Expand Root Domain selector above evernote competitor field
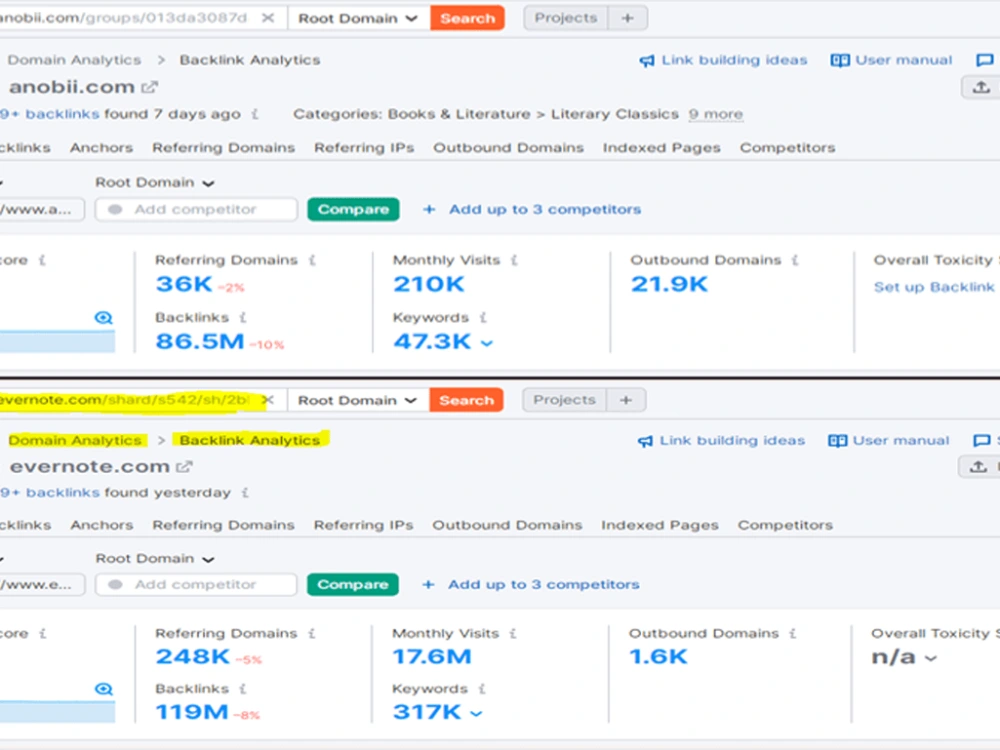The width and height of the screenshot is (1000, 750). click(x=154, y=559)
